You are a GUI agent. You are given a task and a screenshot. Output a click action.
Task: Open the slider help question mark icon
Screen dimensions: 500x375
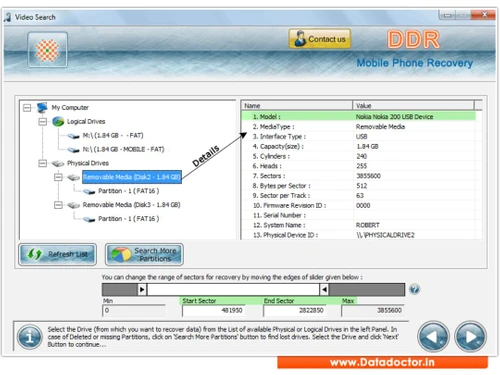414,289
